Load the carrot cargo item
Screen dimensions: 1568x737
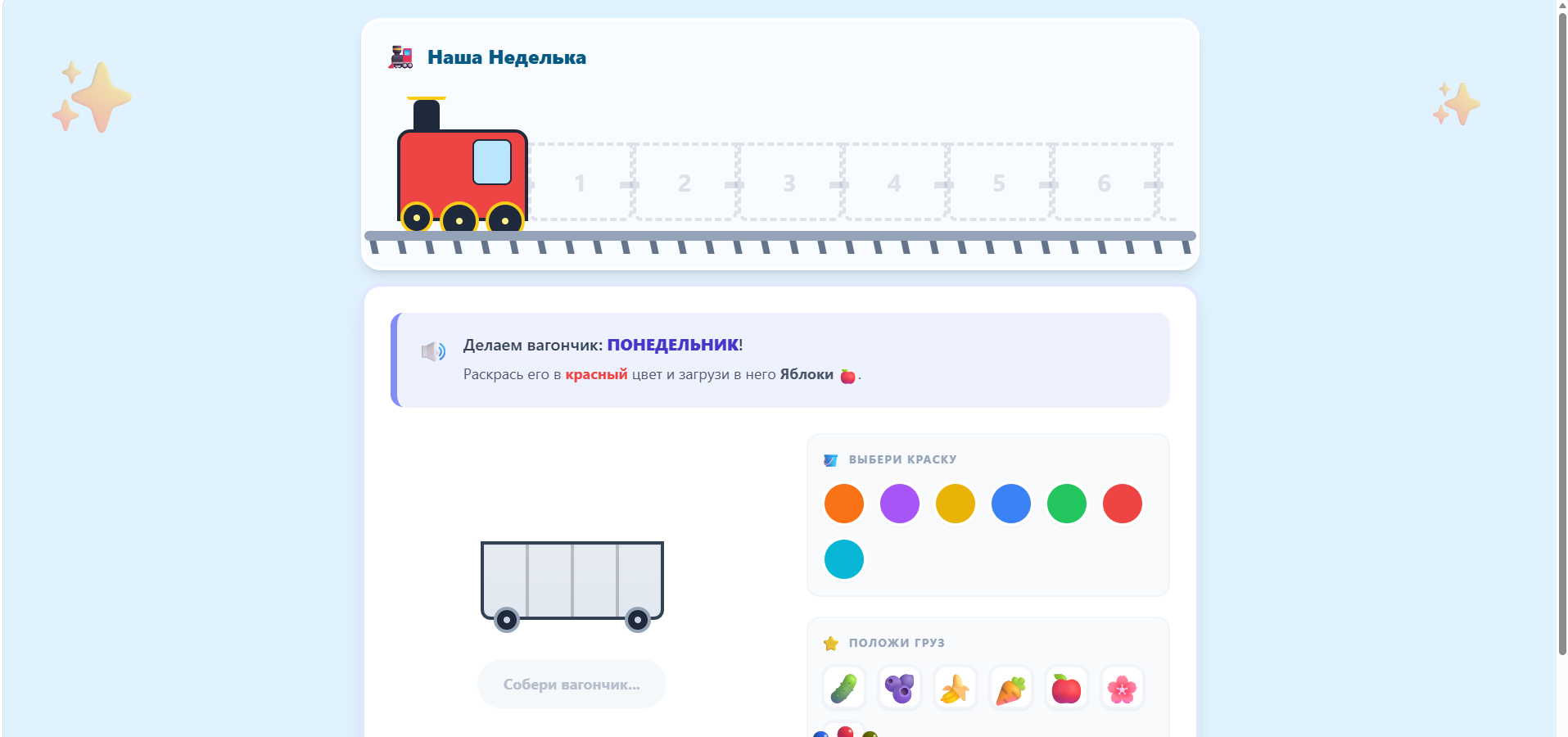coord(1010,689)
